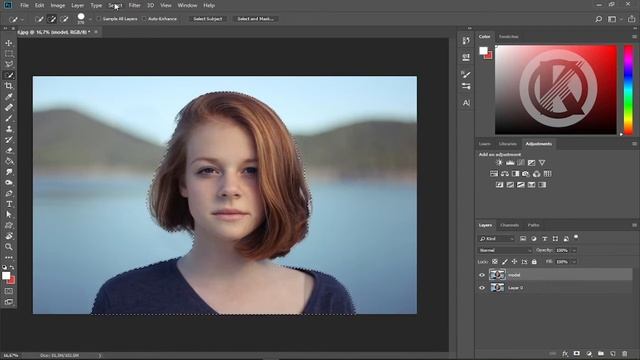Screen dimensions: 640x360
Task: Add a Photo Filter adjustment
Action: (x=526, y=173)
